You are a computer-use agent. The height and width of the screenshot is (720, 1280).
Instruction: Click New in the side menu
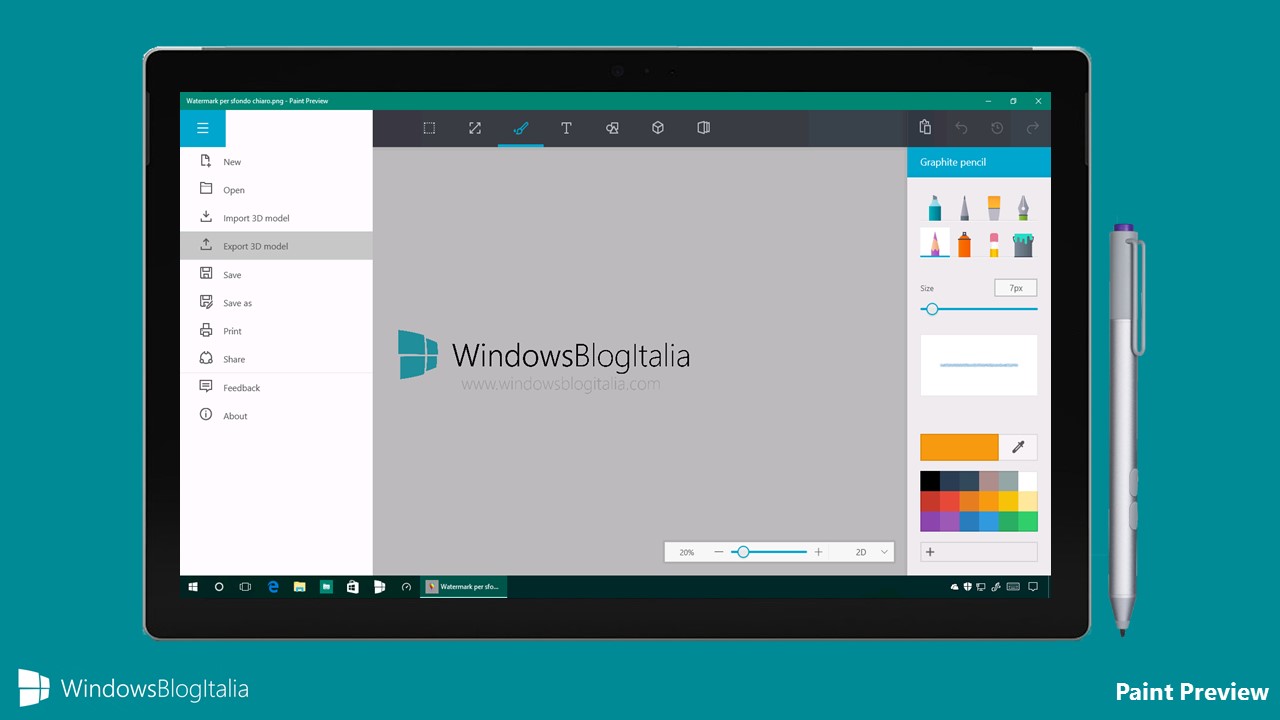276,161
